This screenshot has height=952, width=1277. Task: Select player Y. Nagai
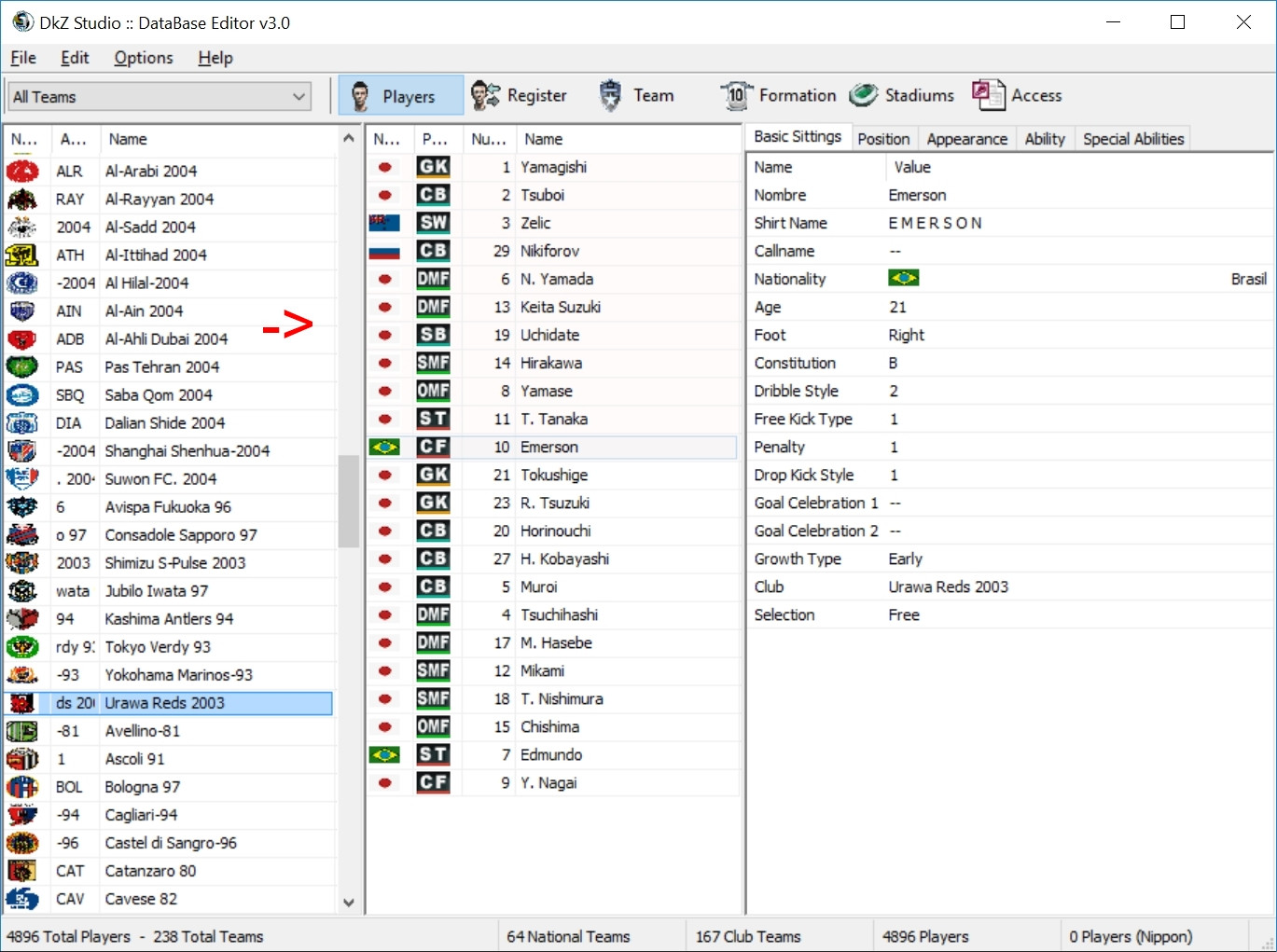[x=552, y=782]
